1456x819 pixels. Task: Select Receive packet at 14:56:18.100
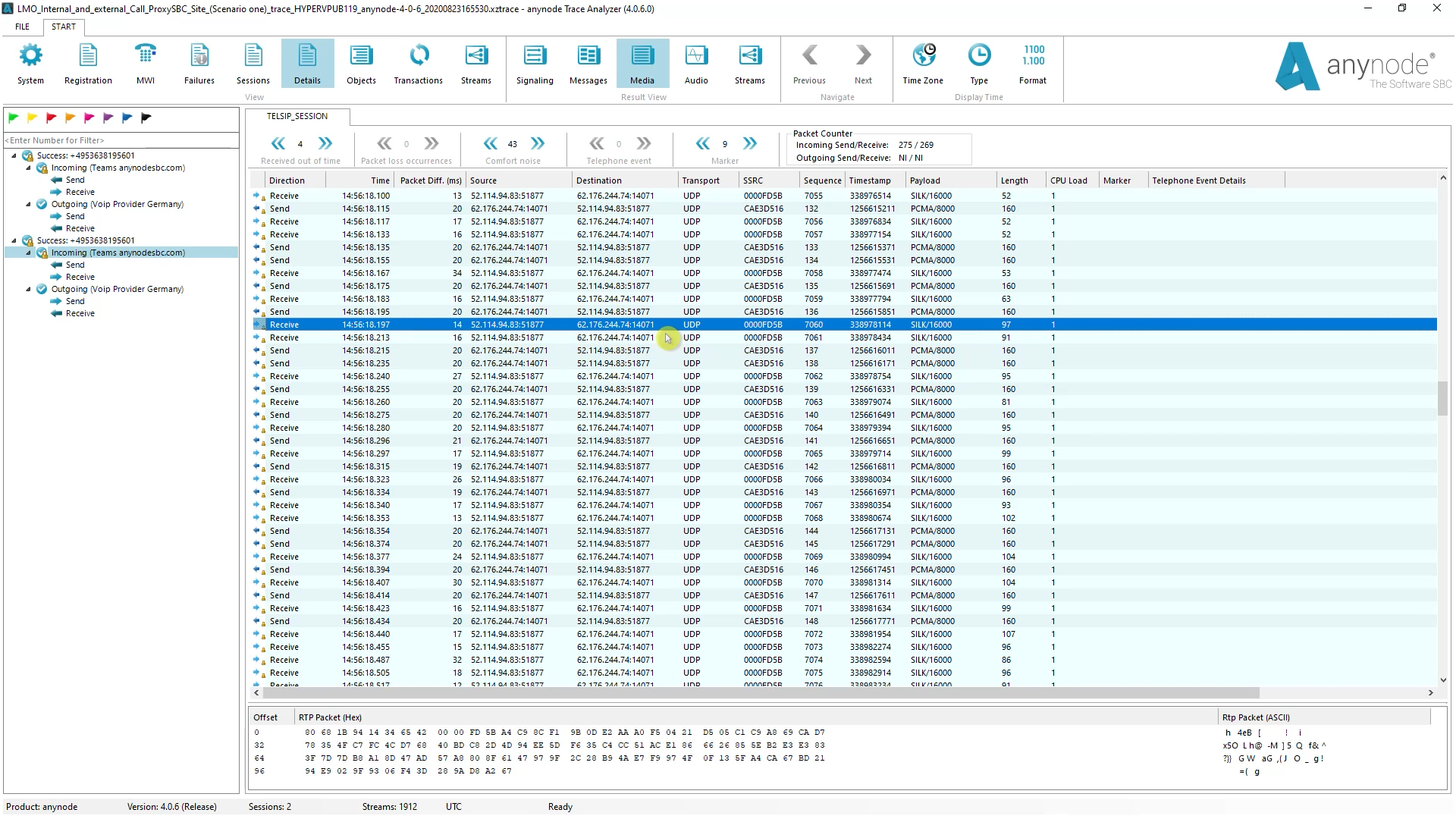[x=844, y=196]
